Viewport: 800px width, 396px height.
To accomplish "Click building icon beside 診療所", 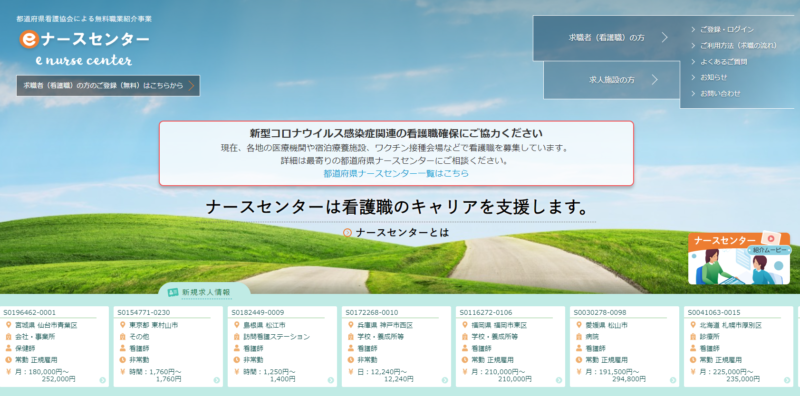I will 692,337.
